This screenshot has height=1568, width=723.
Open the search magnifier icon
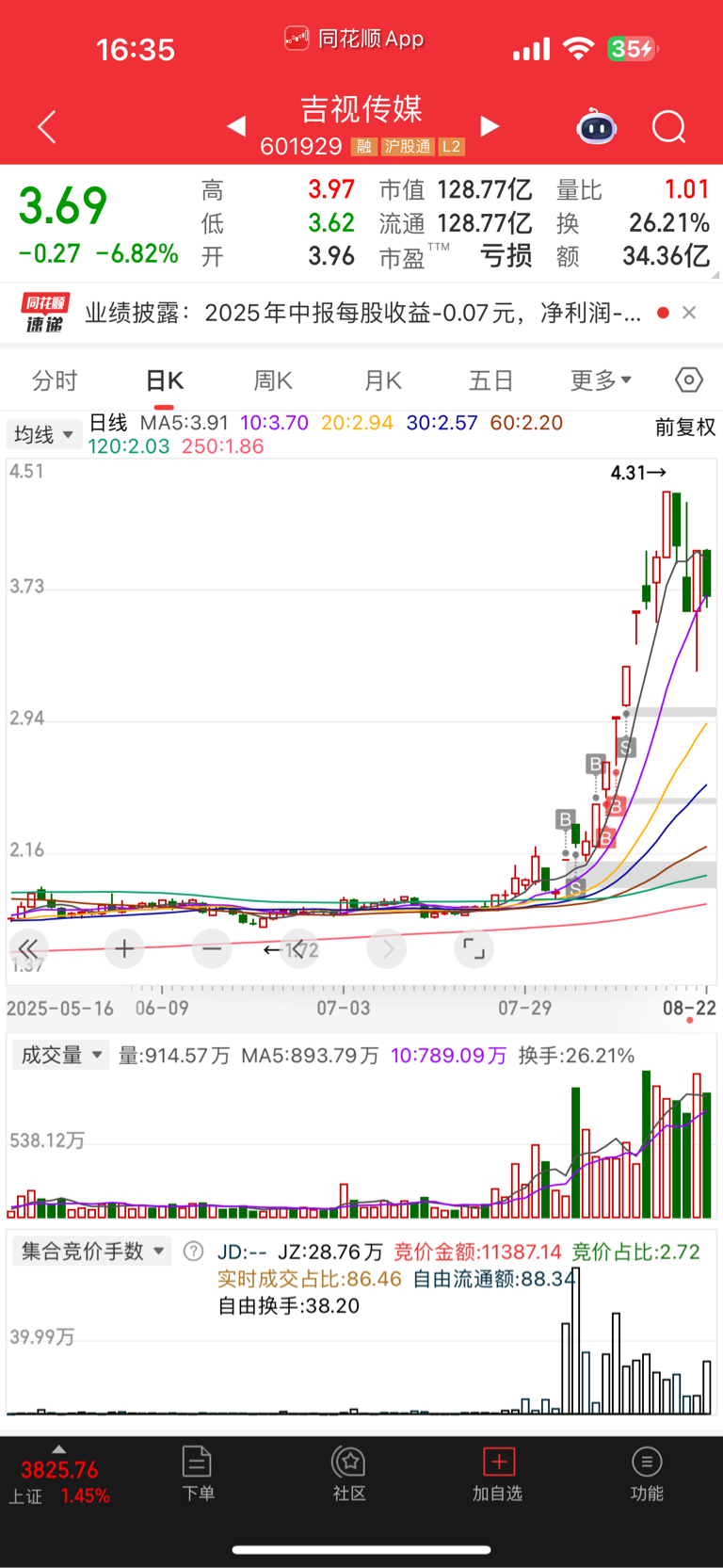[669, 126]
